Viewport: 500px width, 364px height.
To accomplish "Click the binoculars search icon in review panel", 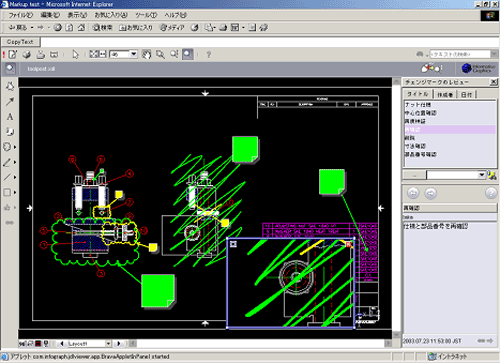I will [x=491, y=175].
